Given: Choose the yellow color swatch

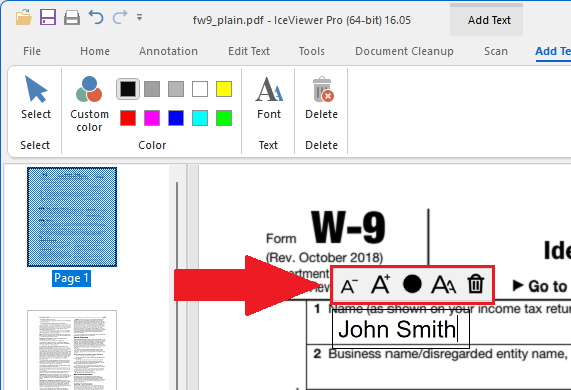Looking at the screenshot, I should [x=224, y=89].
